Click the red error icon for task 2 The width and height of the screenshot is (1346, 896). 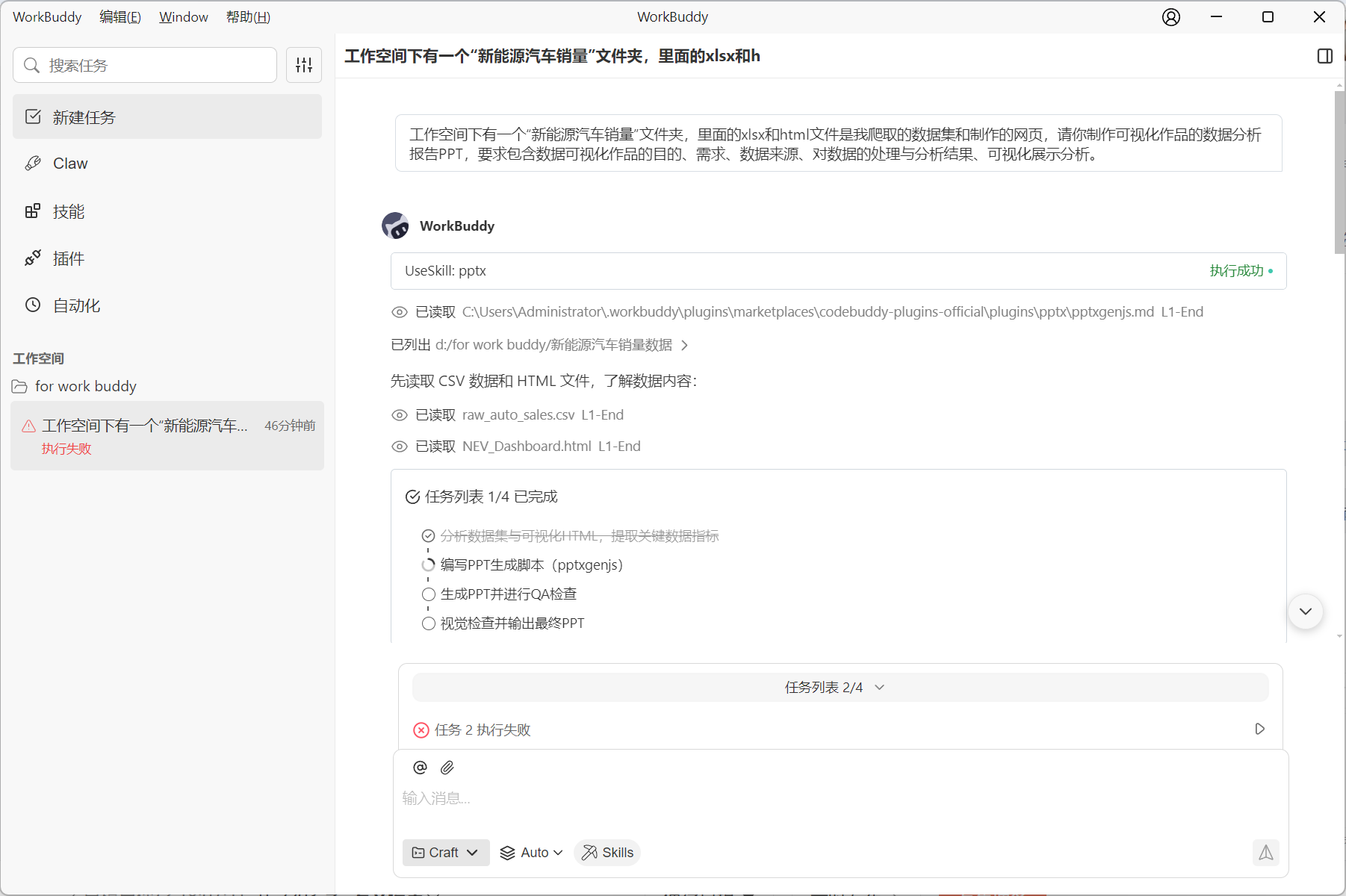(x=421, y=730)
